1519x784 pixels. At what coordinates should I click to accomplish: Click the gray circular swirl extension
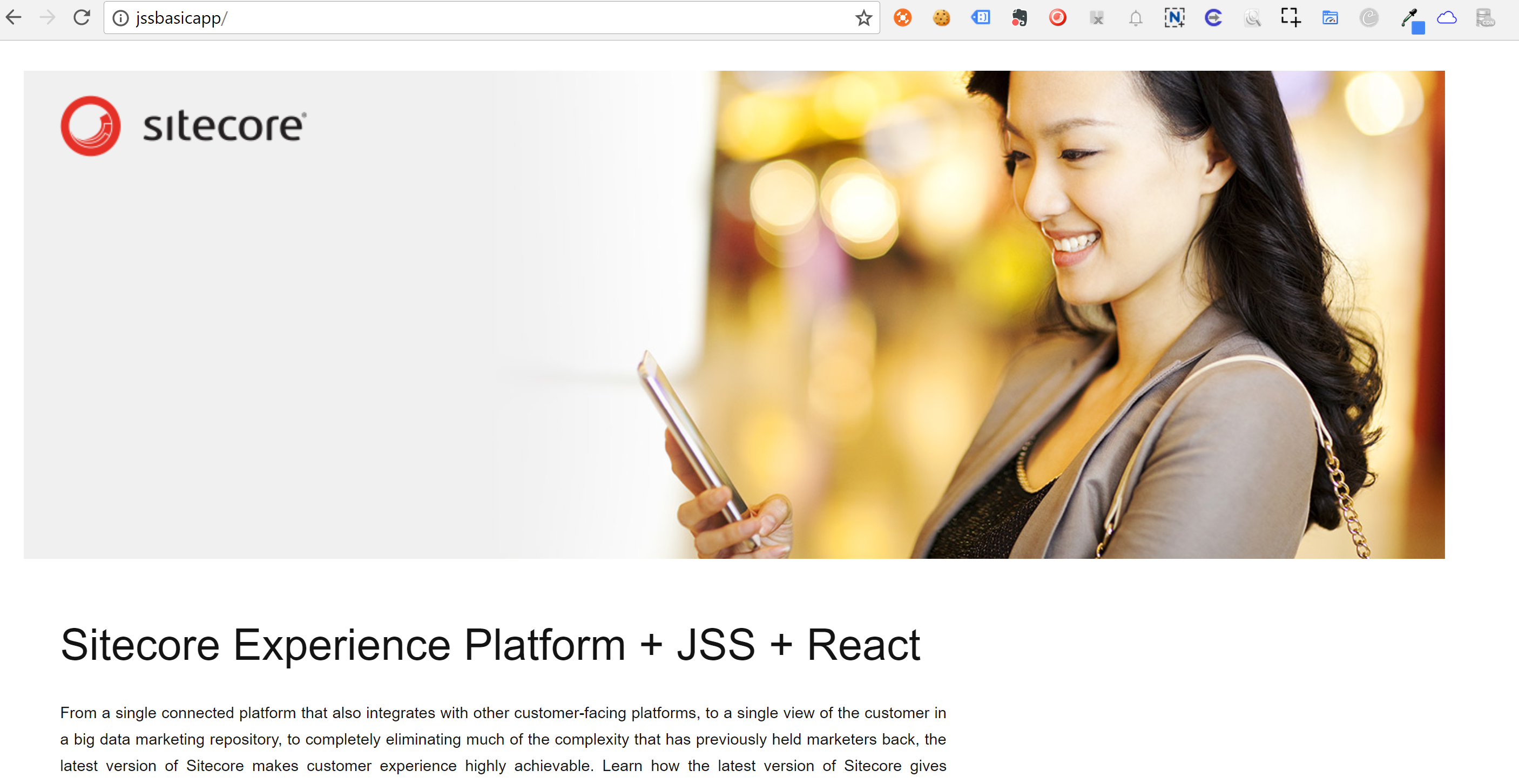pyautogui.click(x=1369, y=18)
